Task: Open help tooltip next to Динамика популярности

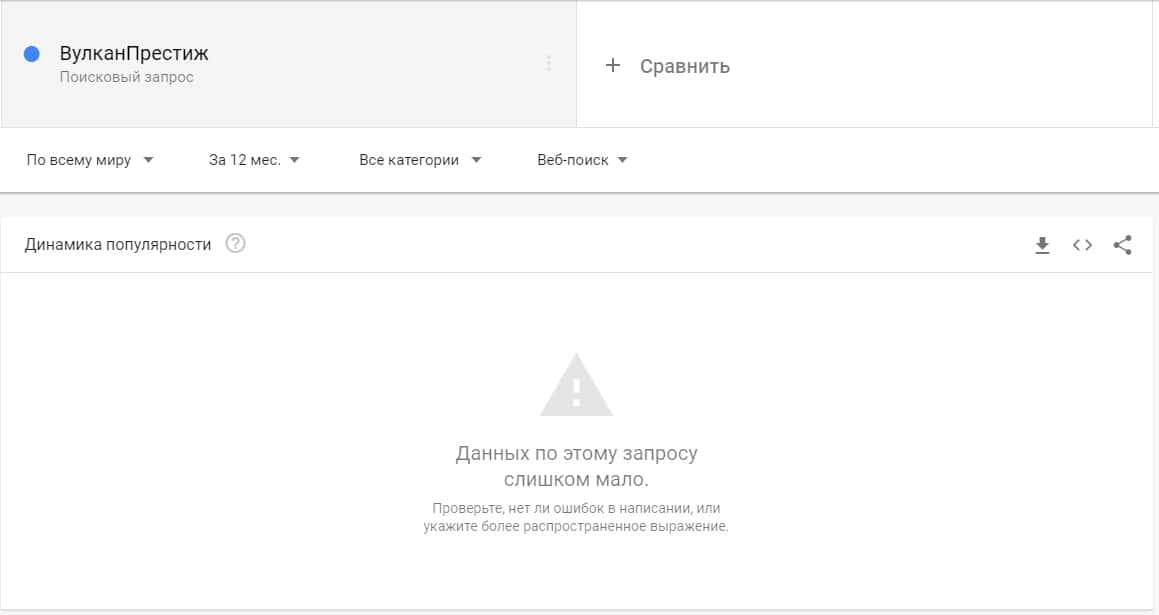Action: point(235,243)
